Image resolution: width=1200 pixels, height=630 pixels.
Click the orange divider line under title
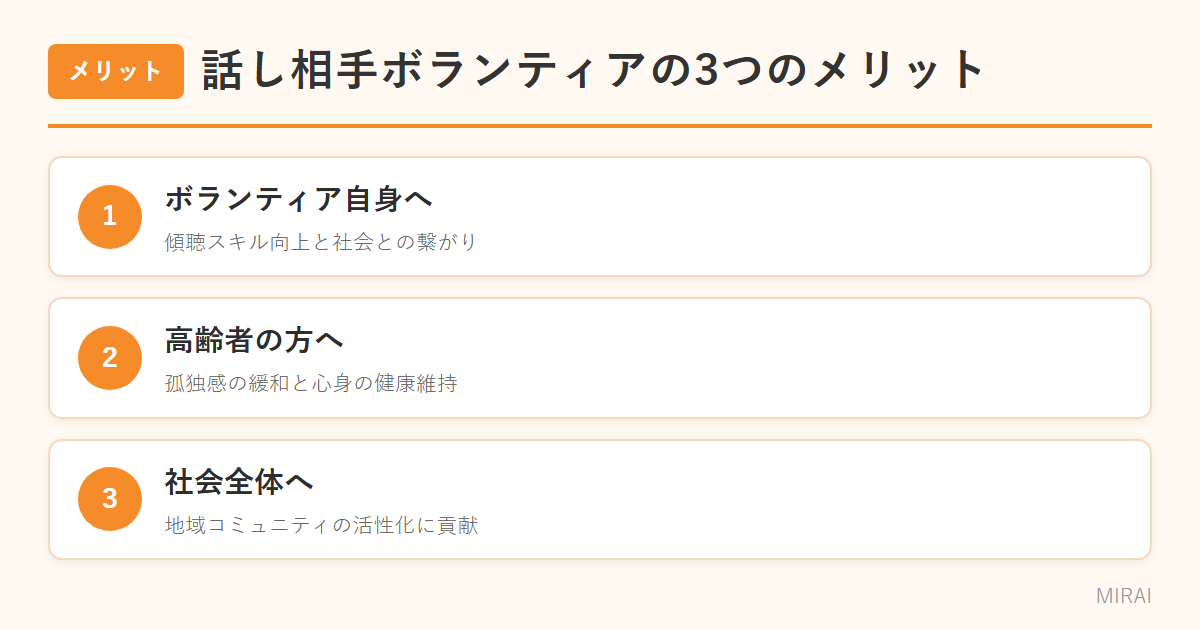(x=600, y=126)
